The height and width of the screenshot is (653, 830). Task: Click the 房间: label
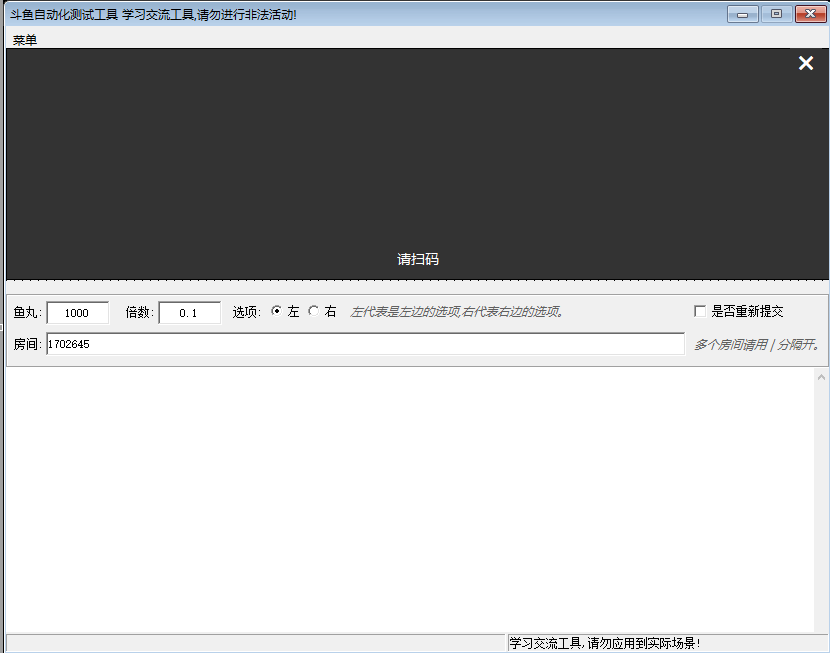point(27,344)
